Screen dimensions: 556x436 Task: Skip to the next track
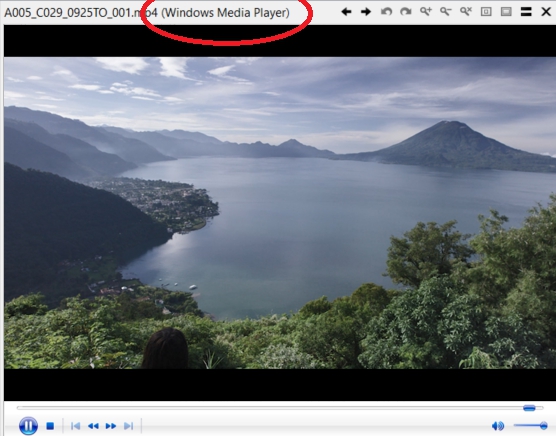coord(128,426)
